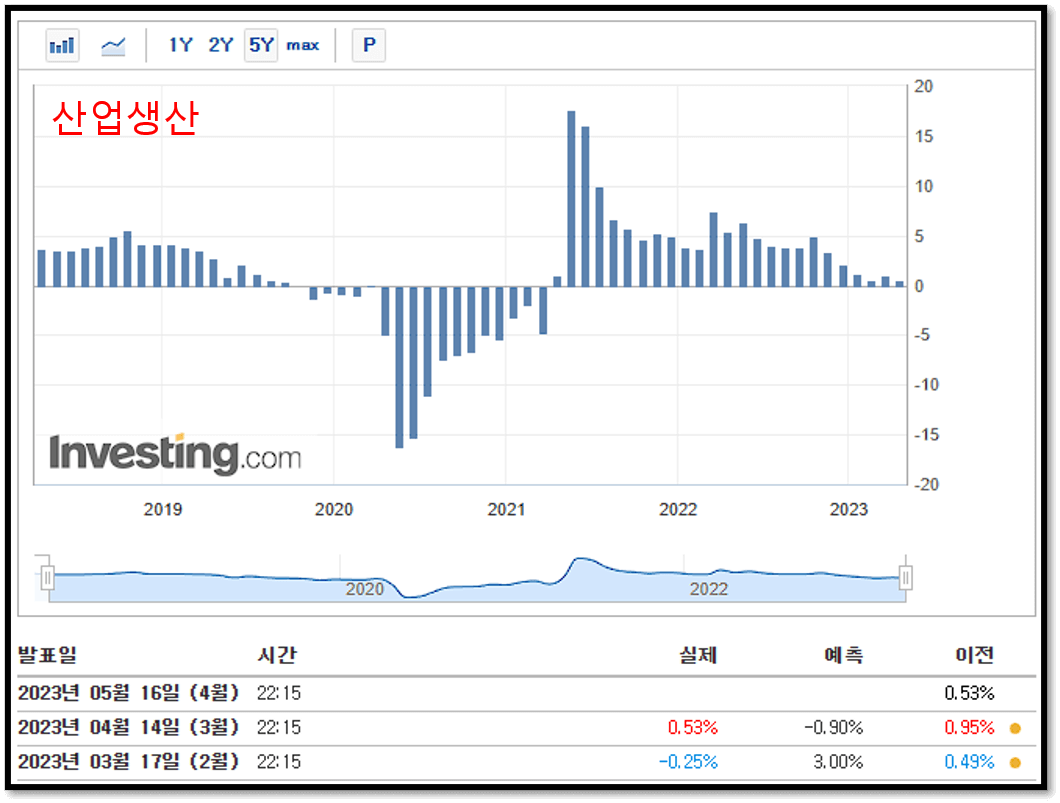The height and width of the screenshot is (803, 1060).
Task: Click previous value 0.95%
Action: (969, 728)
